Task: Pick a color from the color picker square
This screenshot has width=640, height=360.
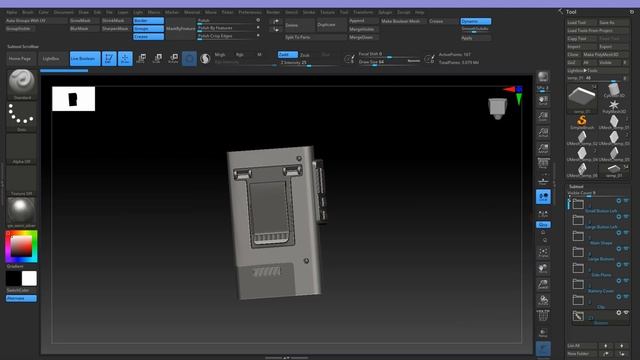Action: (x=21, y=247)
